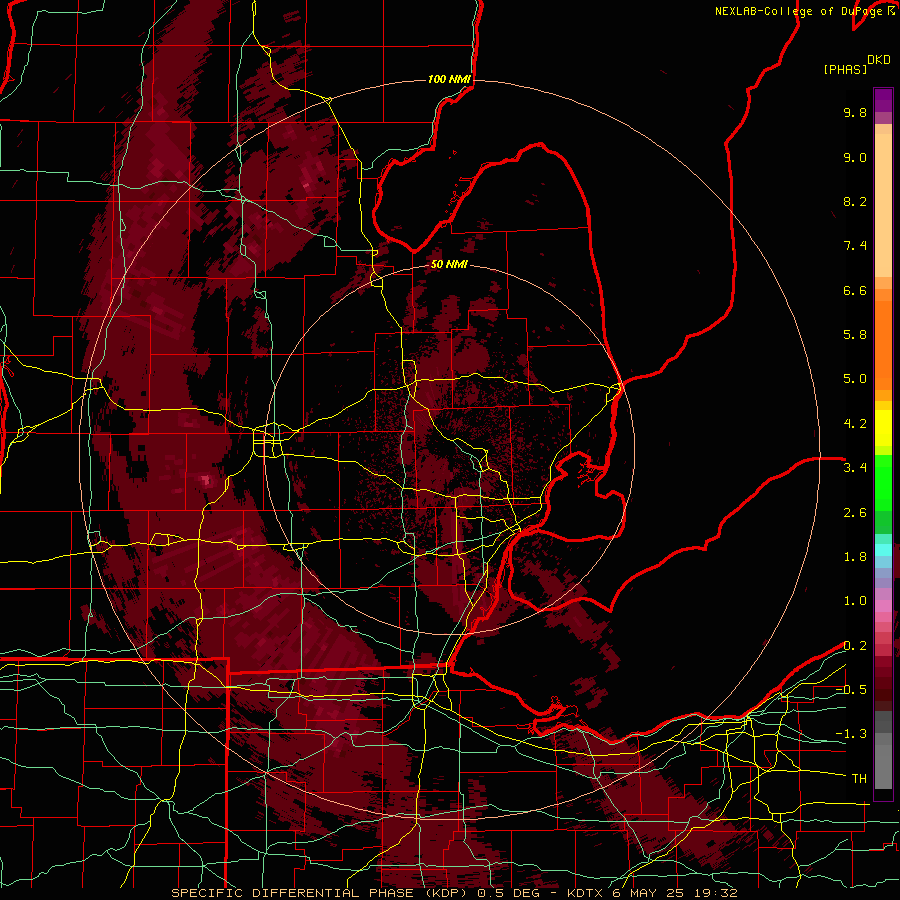This screenshot has width=900, height=900.
Task: Click the [PHAS] legend unit label
Action: (845, 70)
